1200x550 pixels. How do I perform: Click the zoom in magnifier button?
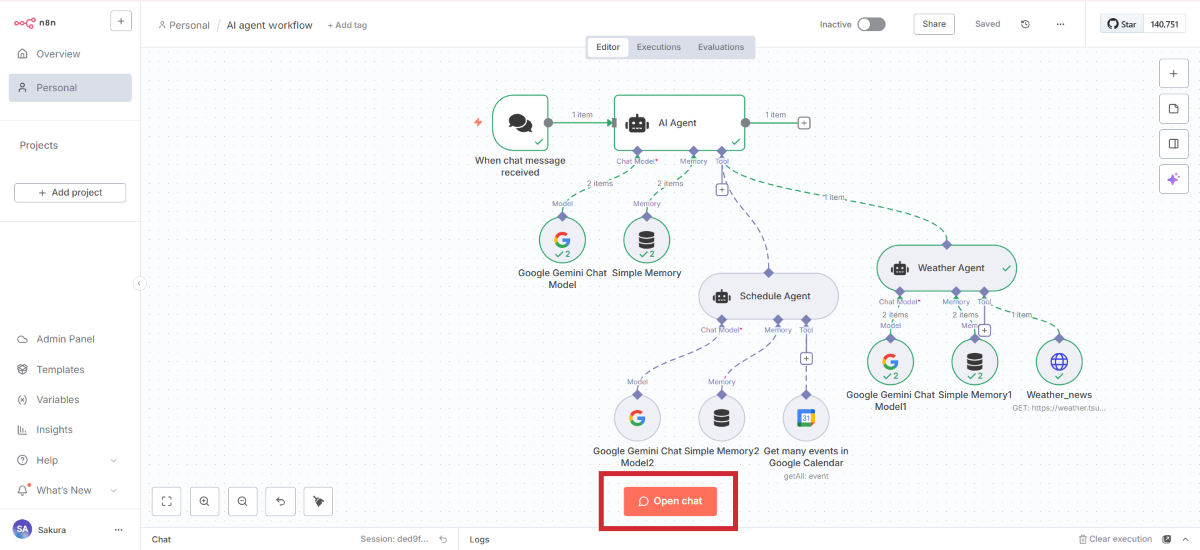tap(204, 501)
